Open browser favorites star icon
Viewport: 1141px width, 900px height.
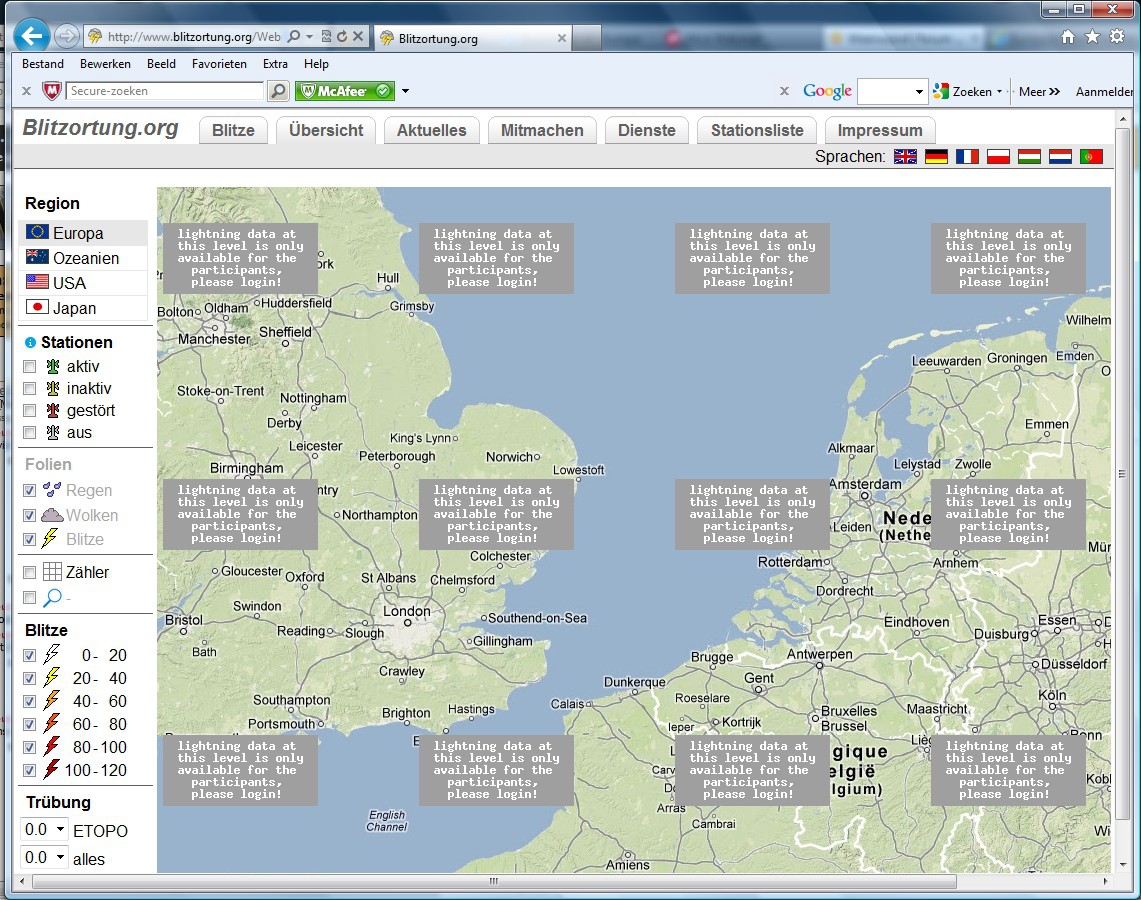[1092, 36]
